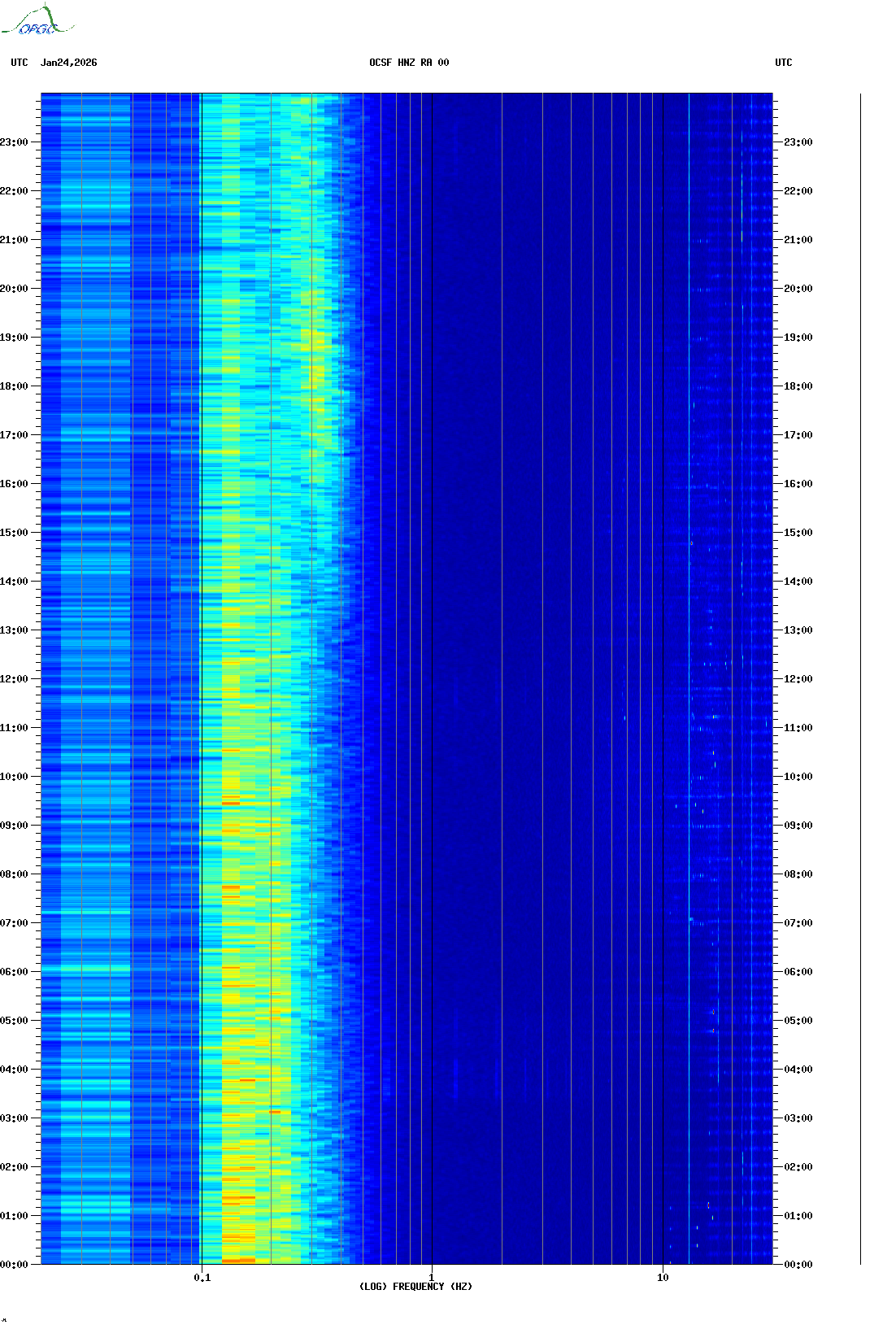Click the right-side 05:00 time label
This screenshot has height=1329, width=896.
798,1021
